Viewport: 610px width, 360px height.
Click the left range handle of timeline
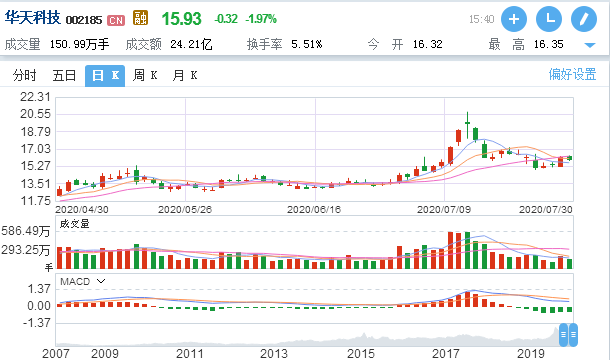coord(563,335)
